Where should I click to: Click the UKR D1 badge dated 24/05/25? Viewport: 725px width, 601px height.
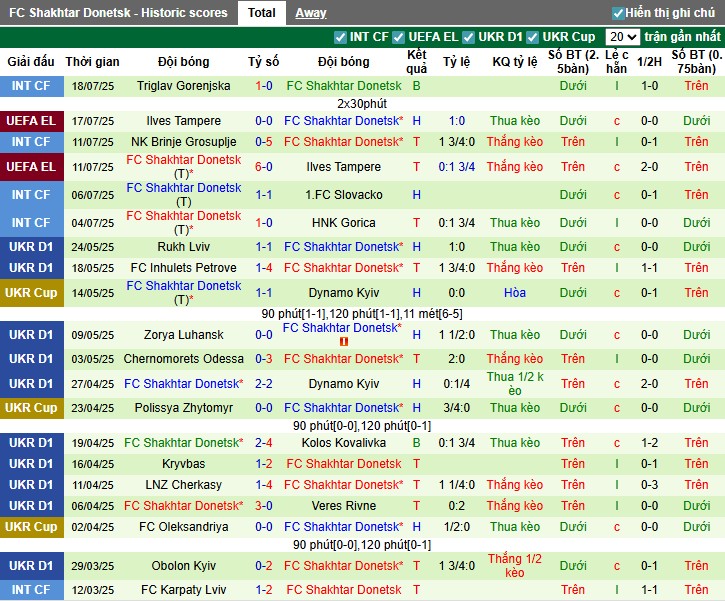pos(30,247)
